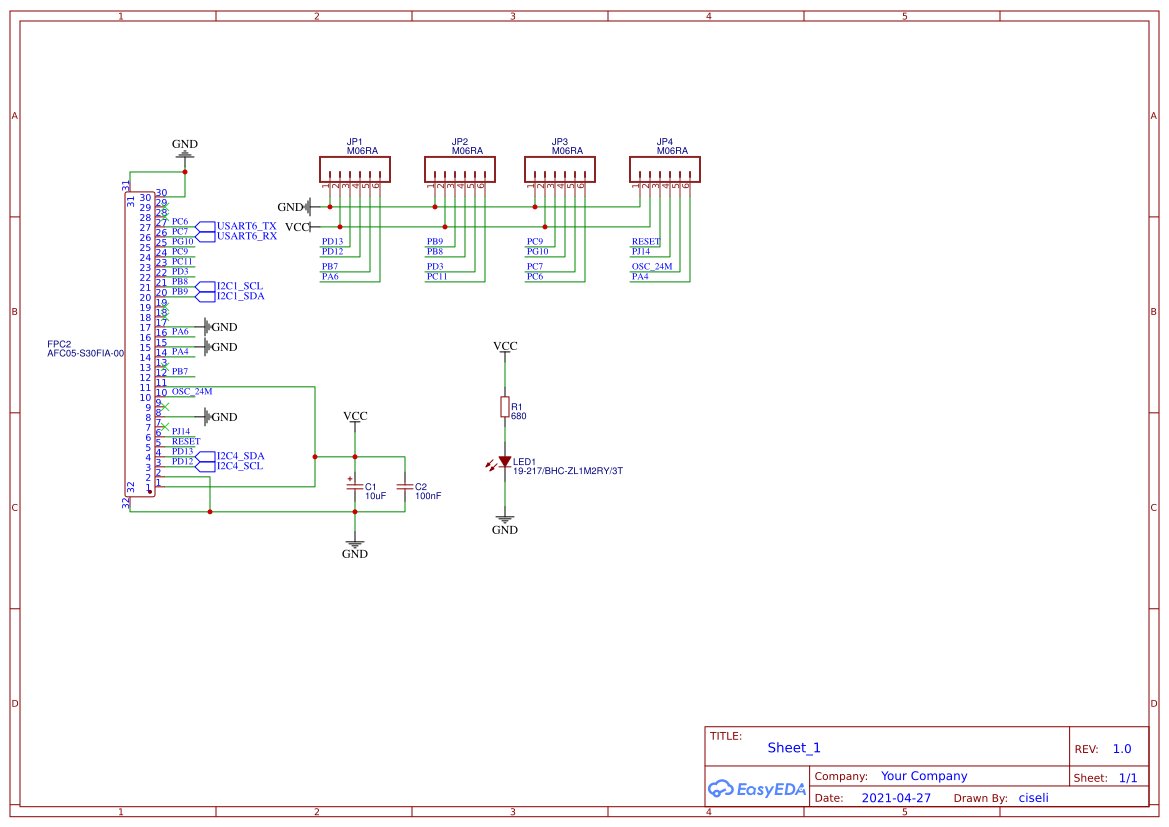Click the RESET net label on pin 5
The height and width of the screenshot is (827, 1169).
185,441
